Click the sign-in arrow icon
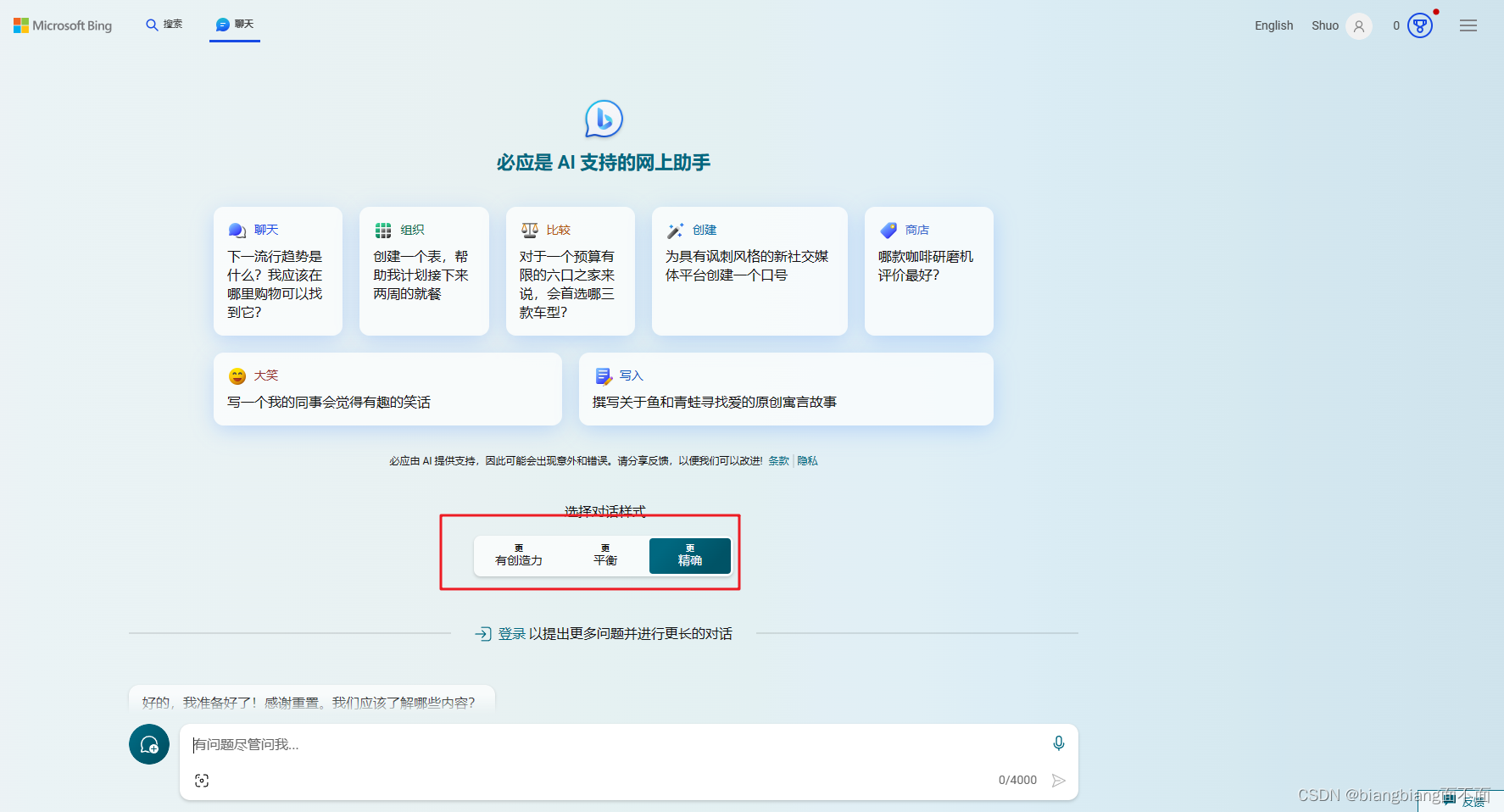 (483, 634)
